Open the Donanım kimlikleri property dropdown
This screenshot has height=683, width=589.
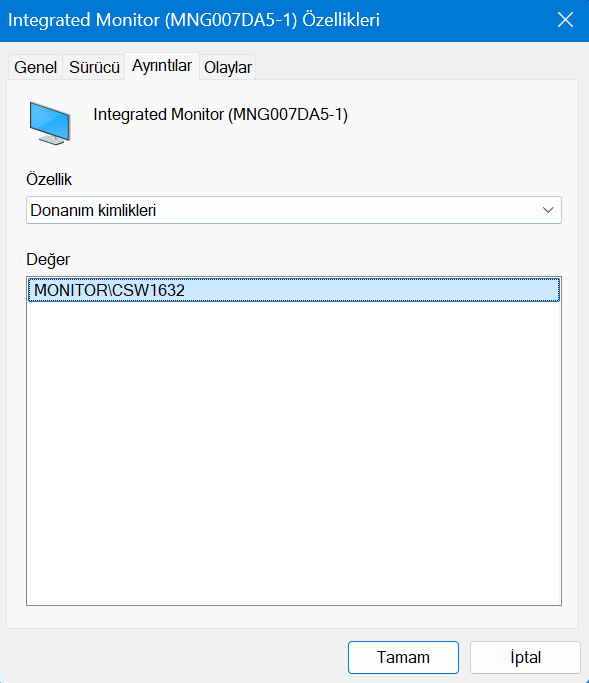(294, 210)
